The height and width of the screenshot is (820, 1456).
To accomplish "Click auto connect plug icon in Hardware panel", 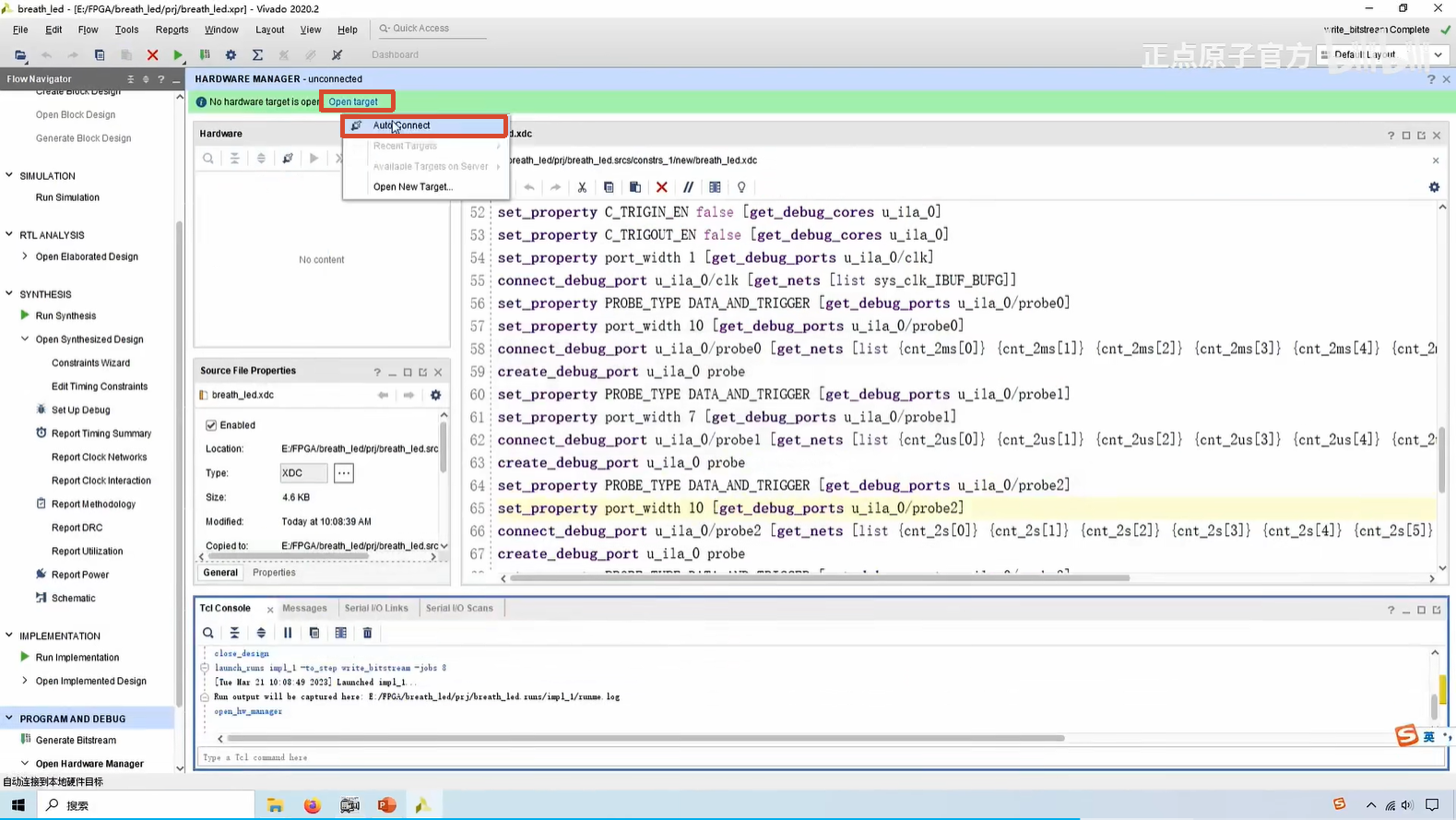I will click(x=288, y=159).
